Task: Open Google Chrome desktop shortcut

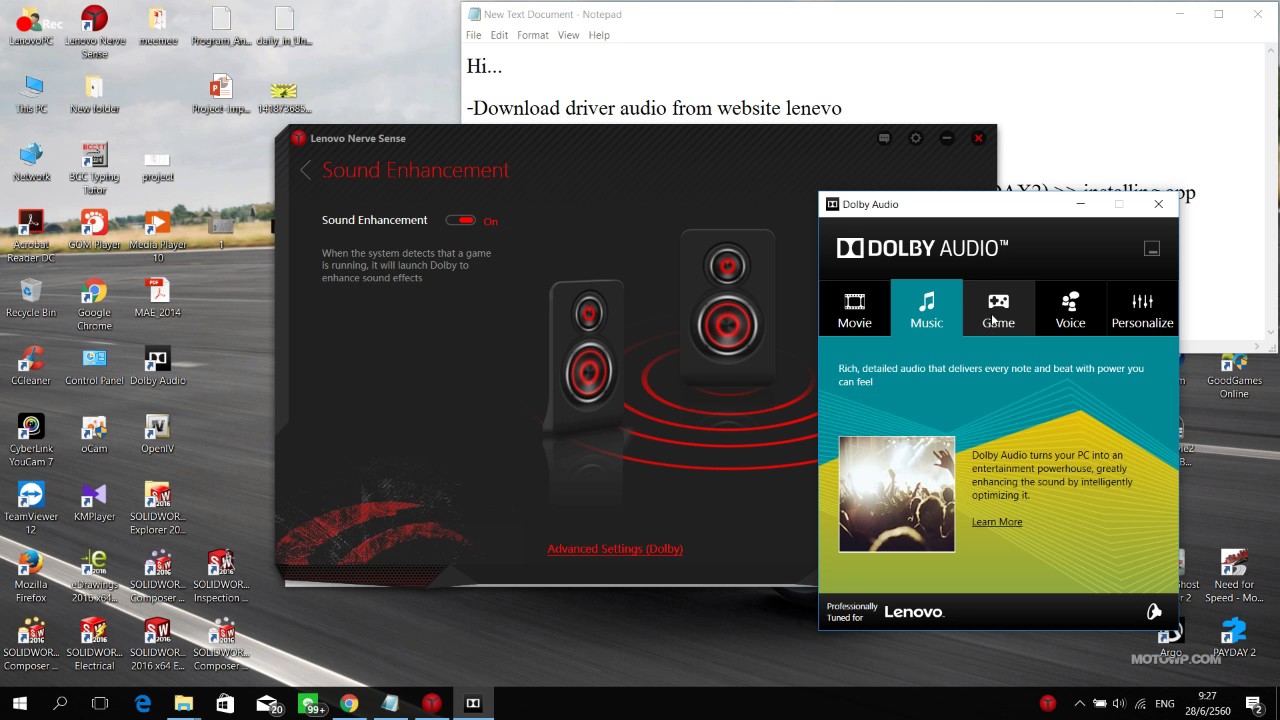Action: point(94,304)
